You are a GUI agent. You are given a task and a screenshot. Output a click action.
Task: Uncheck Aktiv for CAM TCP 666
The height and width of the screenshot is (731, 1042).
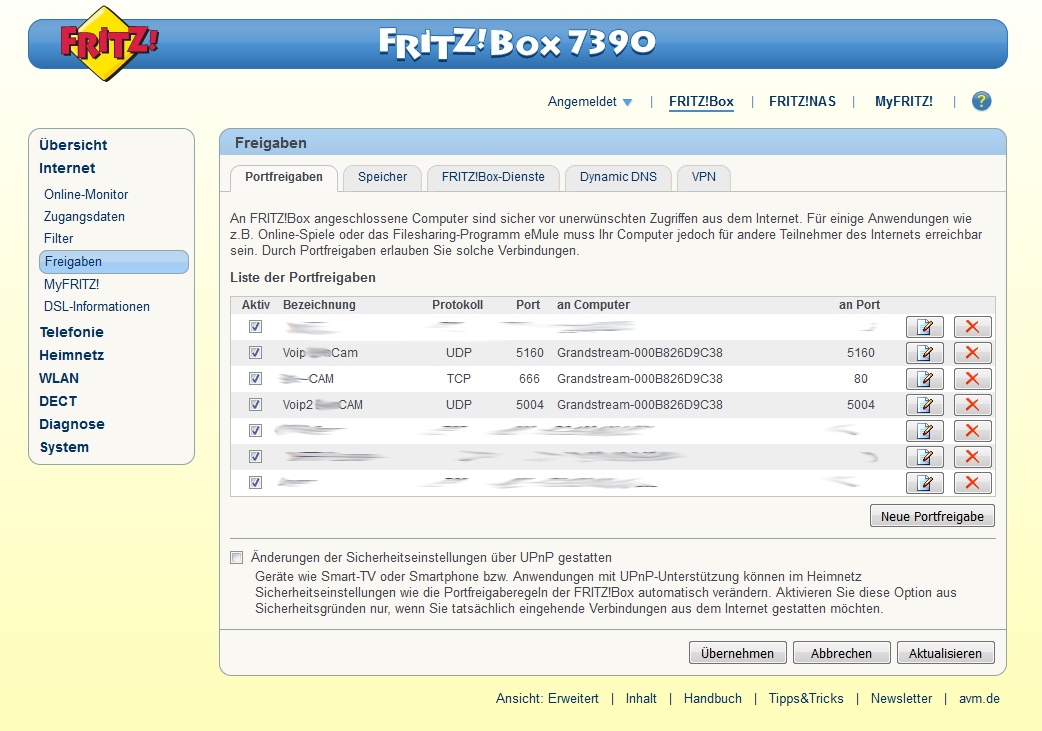pos(255,379)
